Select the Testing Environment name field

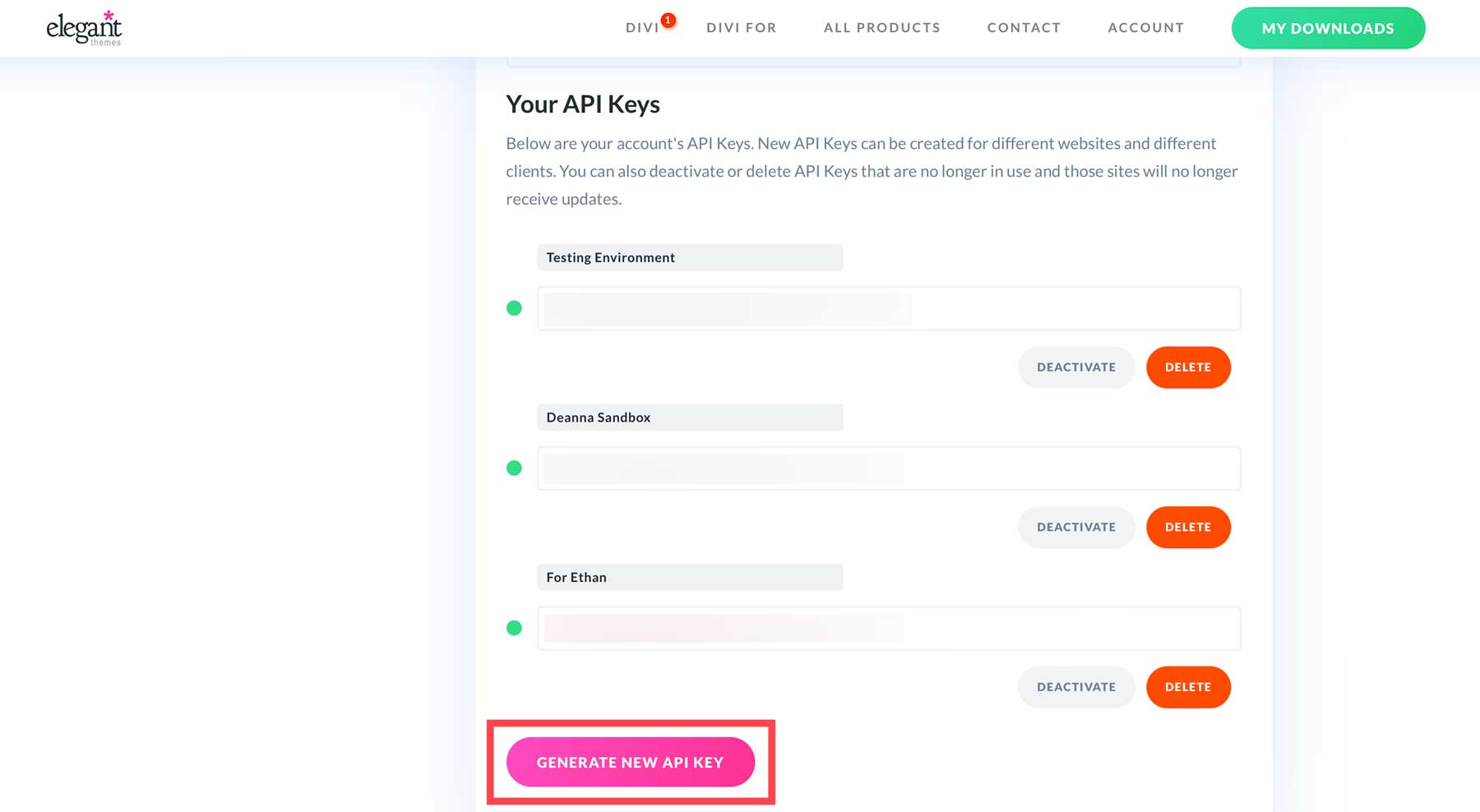(690, 257)
